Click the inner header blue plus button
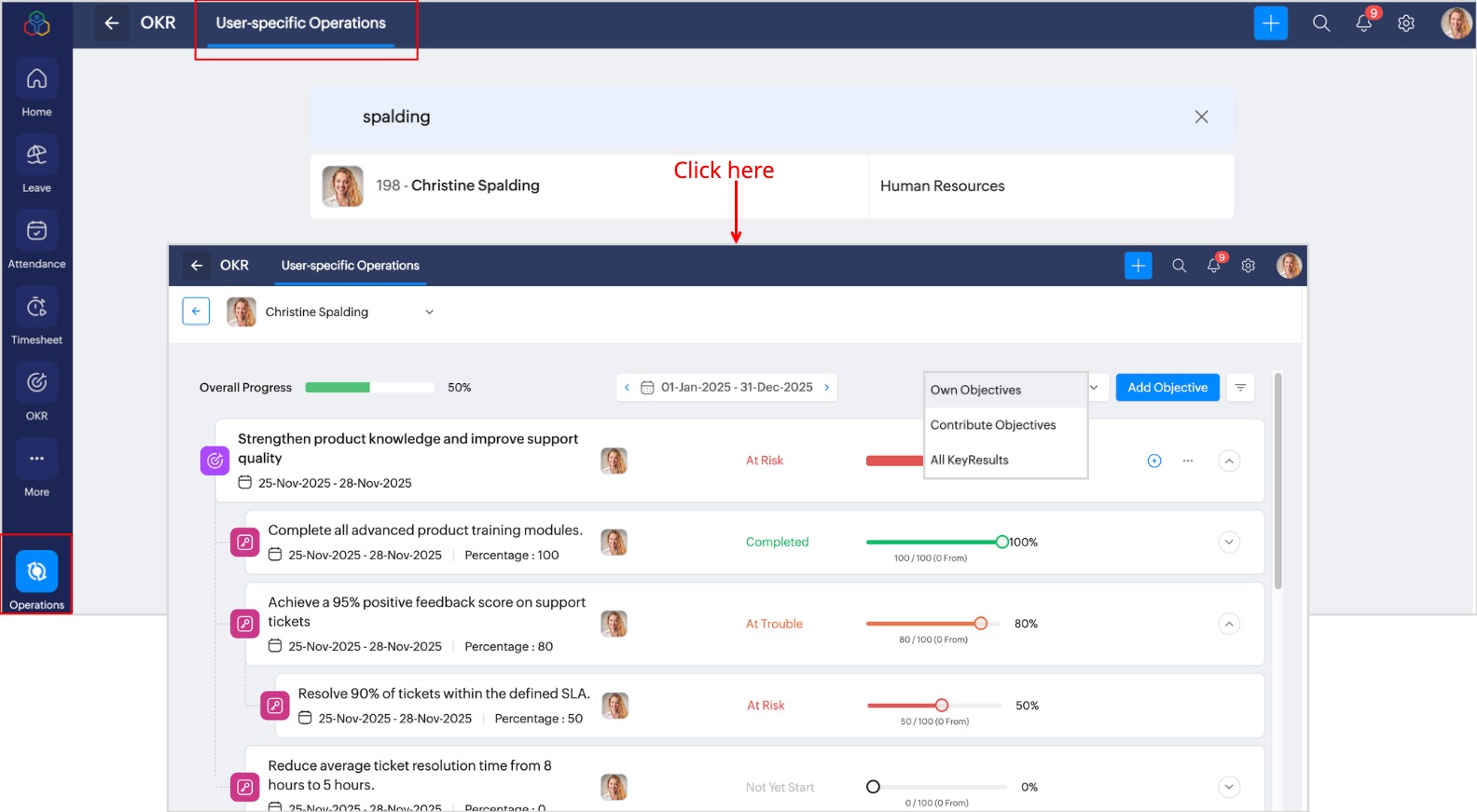The width and height of the screenshot is (1477, 812). [x=1138, y=266]
